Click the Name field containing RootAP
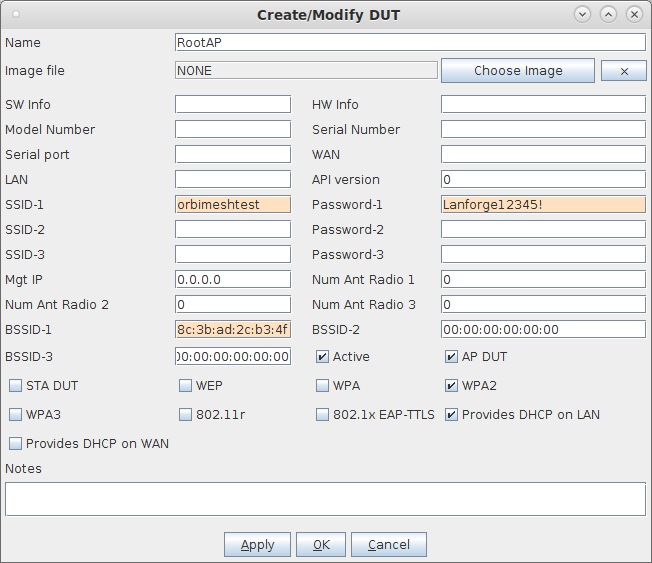 pos(410,43)
